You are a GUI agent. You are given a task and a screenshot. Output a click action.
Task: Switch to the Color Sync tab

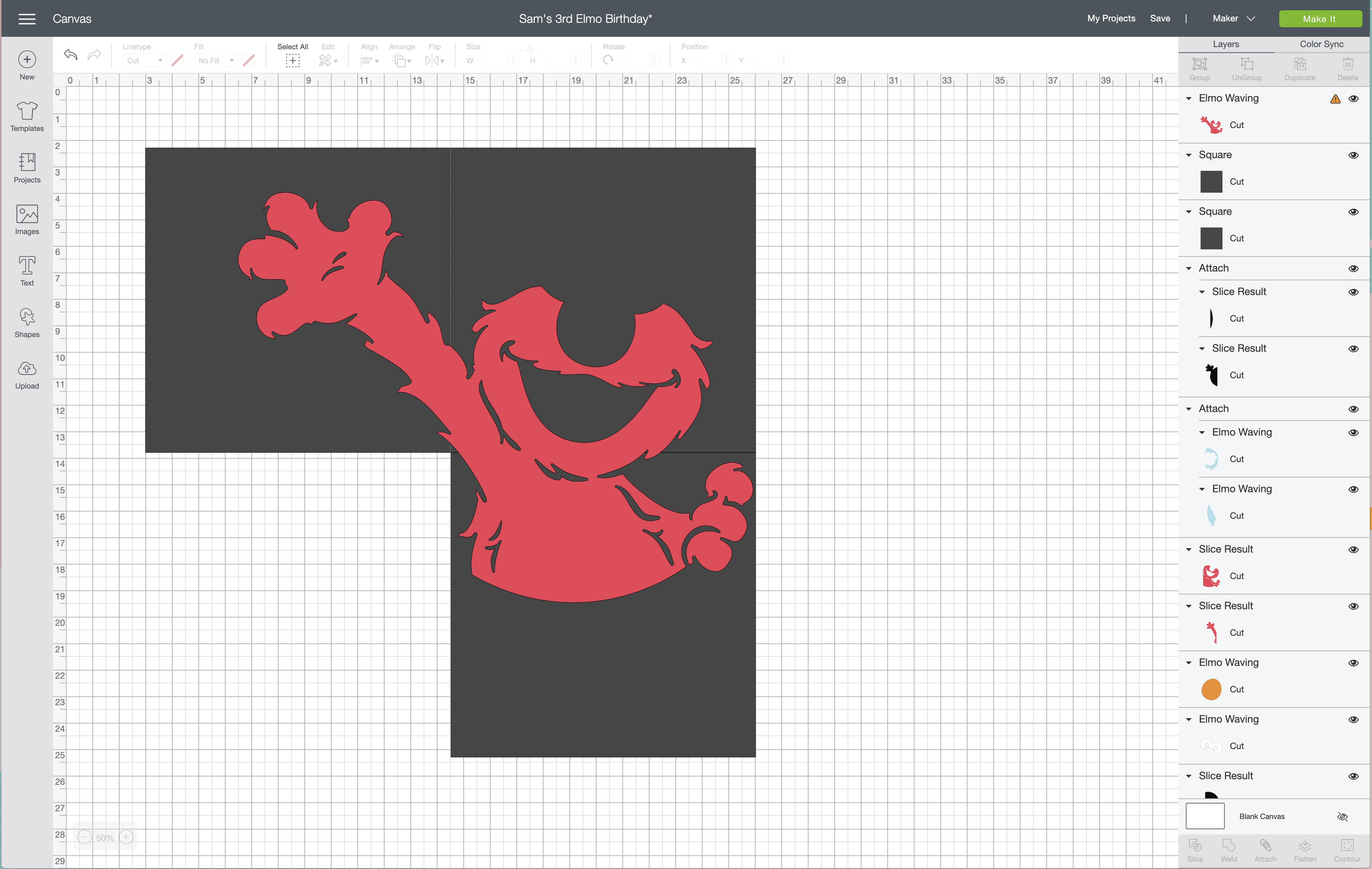click(1321, 44)
